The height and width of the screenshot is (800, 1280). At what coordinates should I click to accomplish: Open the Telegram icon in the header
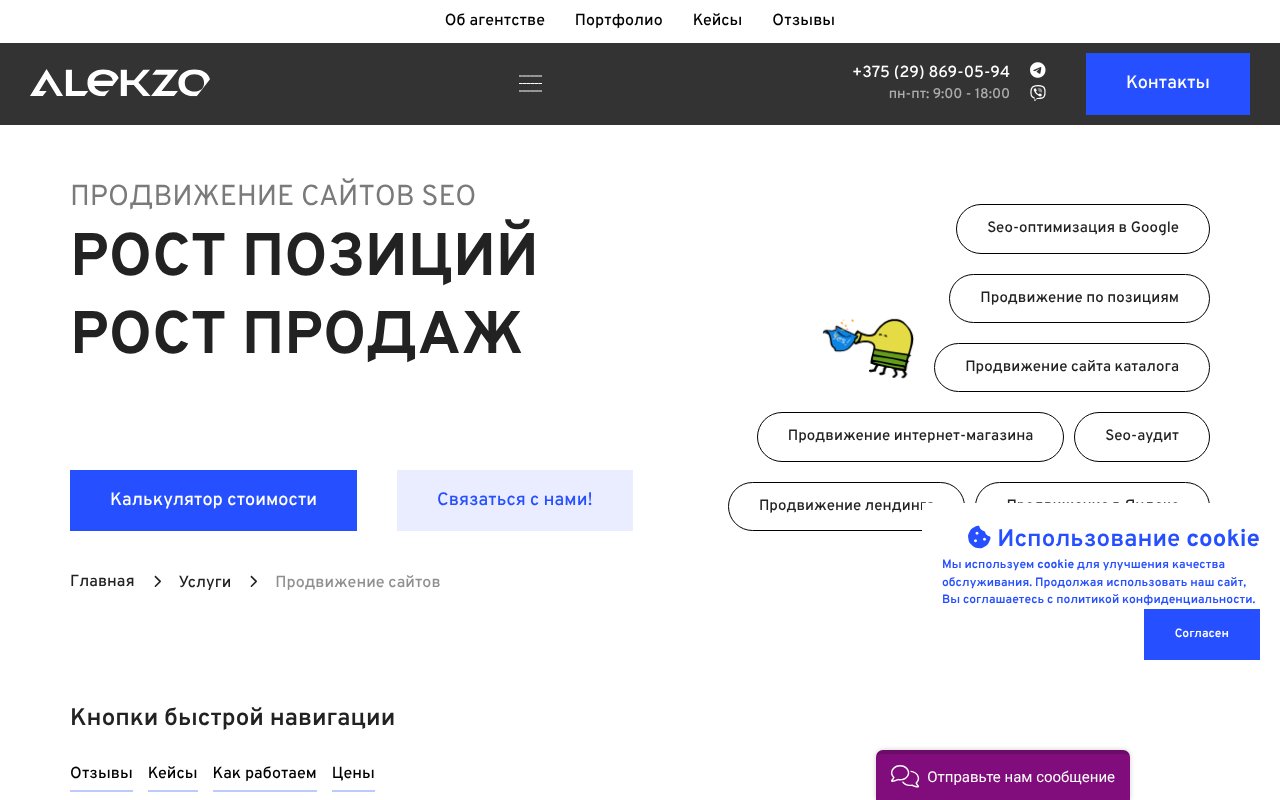(1037, 70)
